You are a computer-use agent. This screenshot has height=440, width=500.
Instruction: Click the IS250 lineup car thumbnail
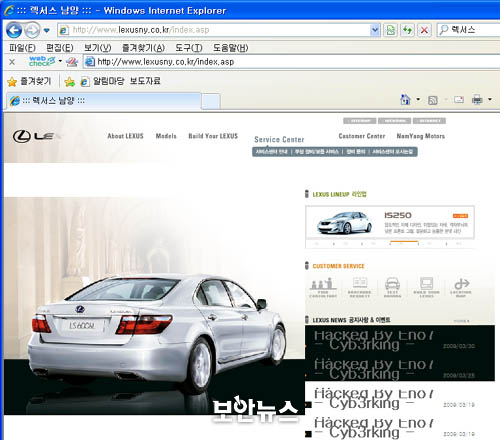344,223
